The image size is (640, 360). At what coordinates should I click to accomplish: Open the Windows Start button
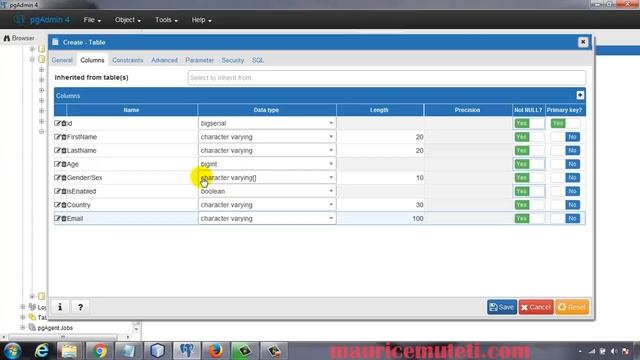[12, 351]
